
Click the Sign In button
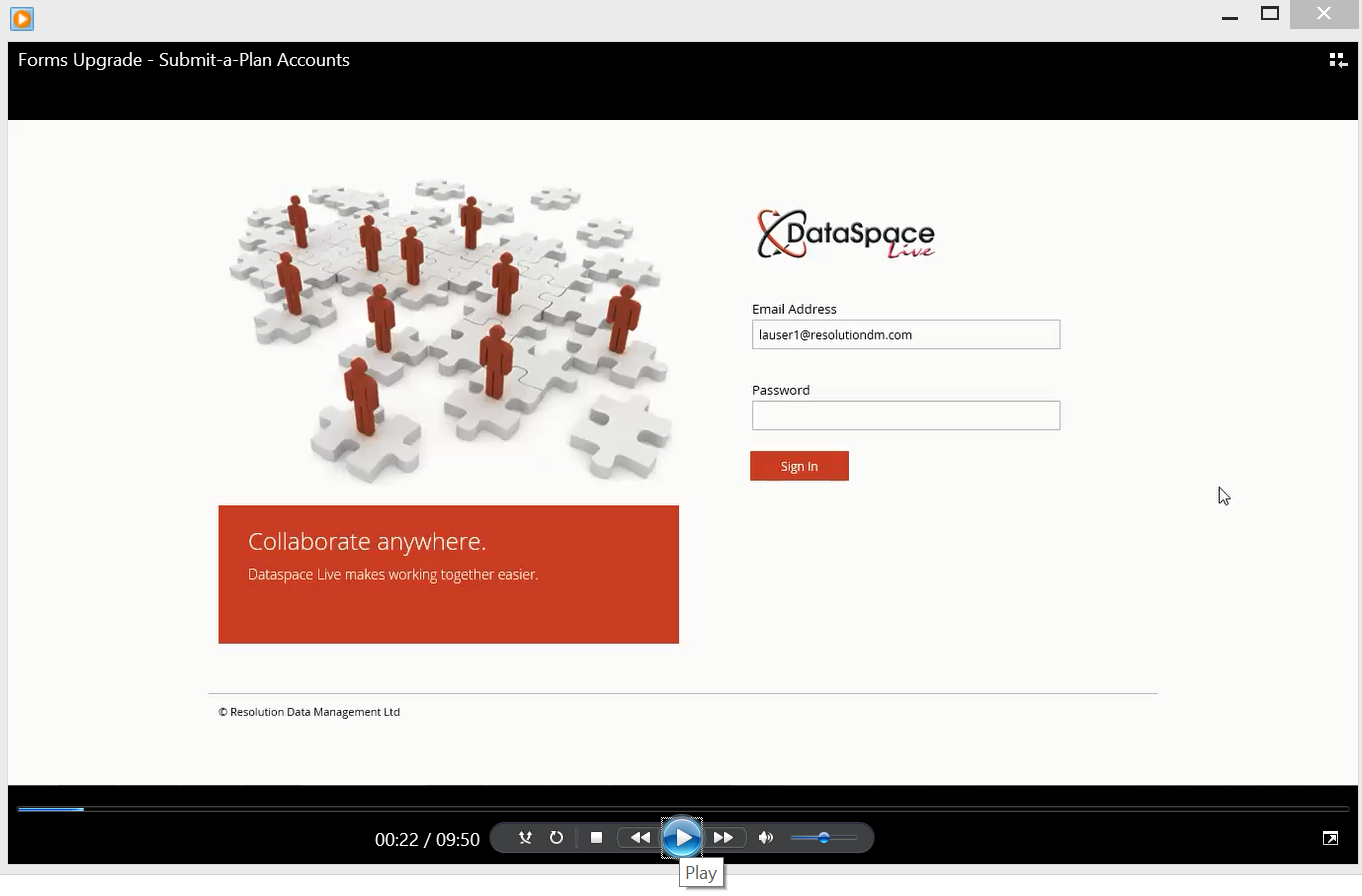(x=799, y=466)
